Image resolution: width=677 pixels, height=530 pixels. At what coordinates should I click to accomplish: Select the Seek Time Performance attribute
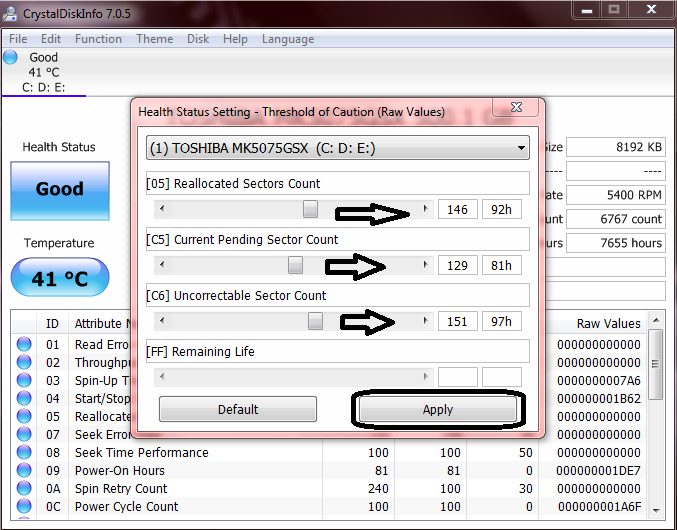coord(142,452)
